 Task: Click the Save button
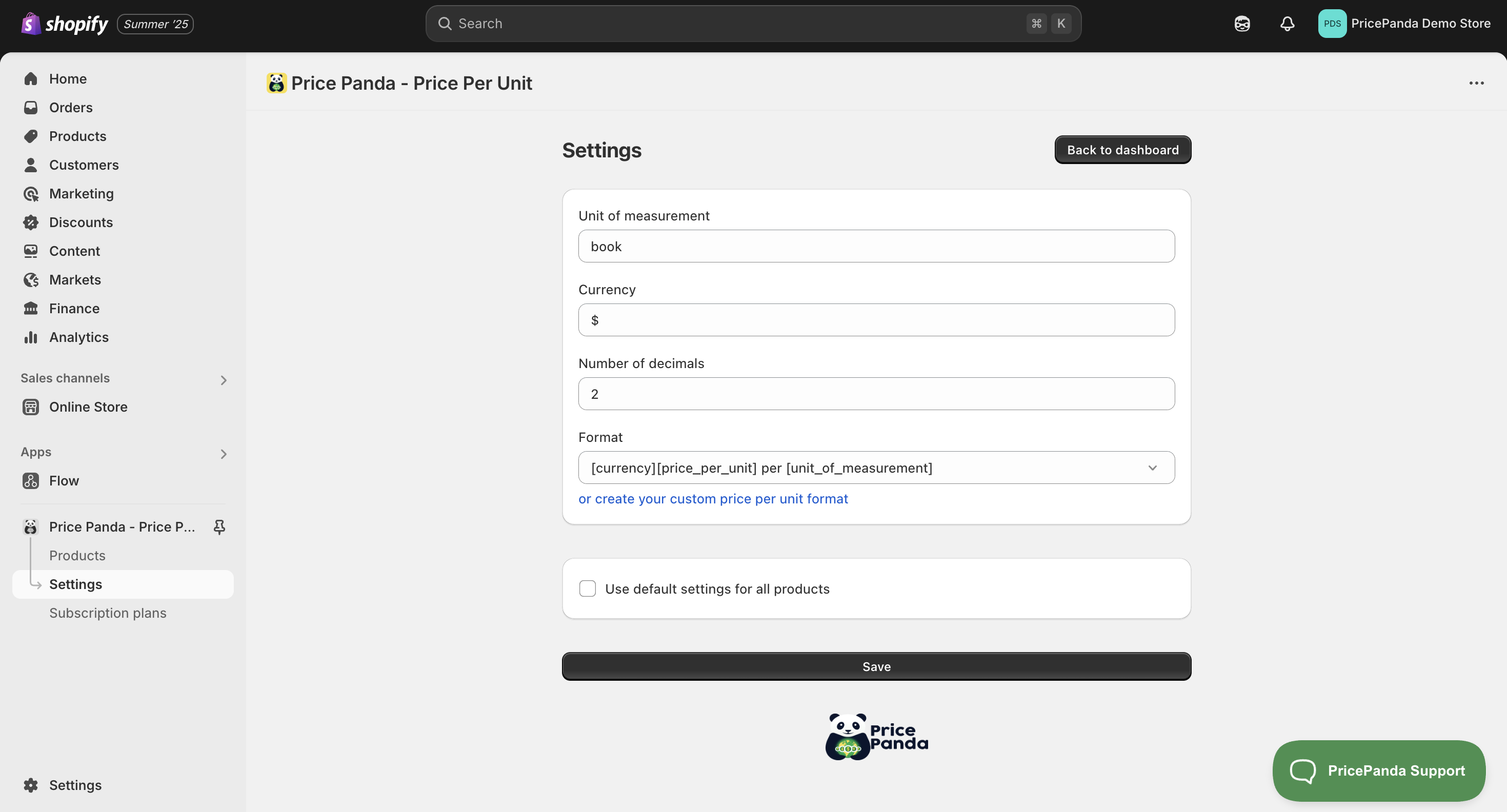(x=876, y=666)
